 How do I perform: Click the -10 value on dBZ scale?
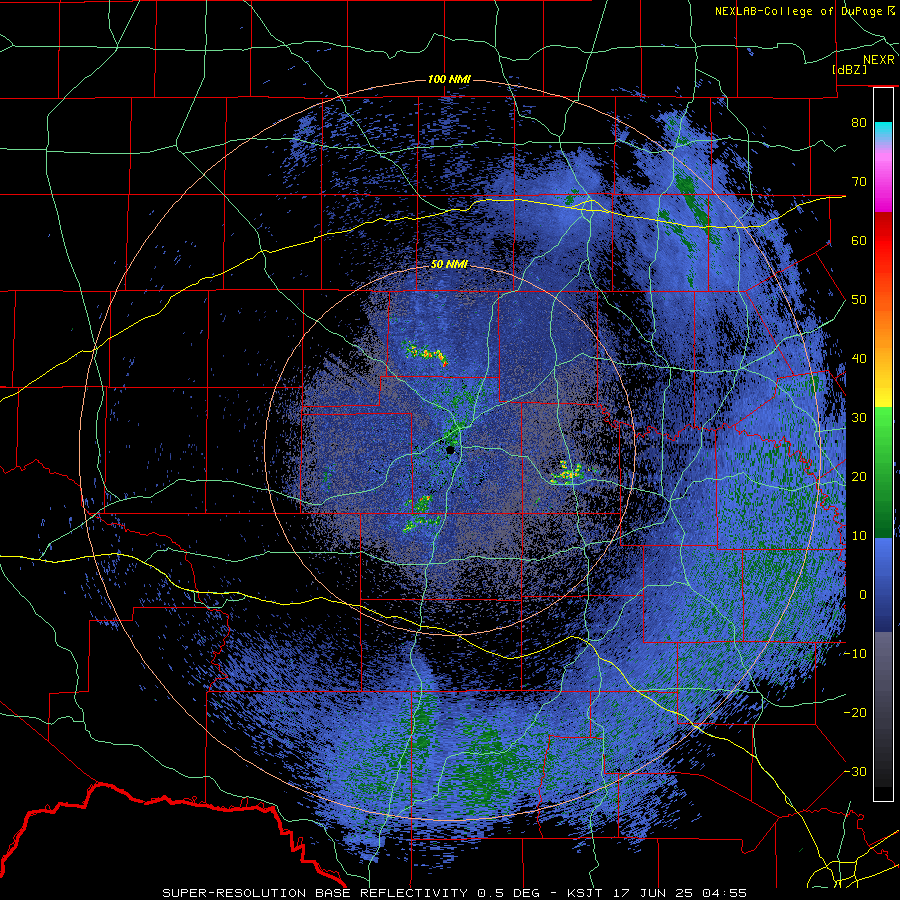[x=855, y=654]
